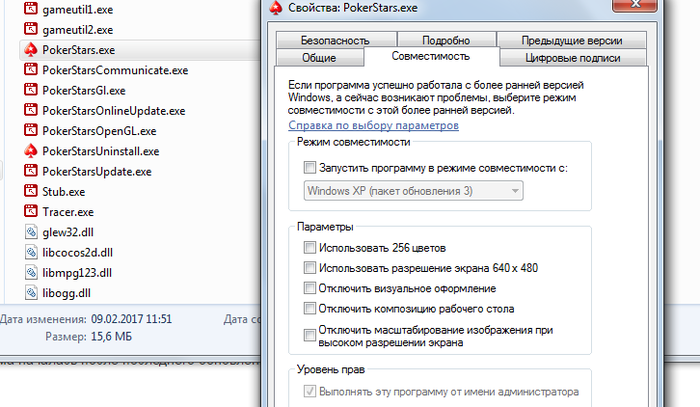Viewport: 700px width, 407px height.
Task: Click the file size value 15,6 МБ
Action: pyautogui.click(x=111, y=336)
